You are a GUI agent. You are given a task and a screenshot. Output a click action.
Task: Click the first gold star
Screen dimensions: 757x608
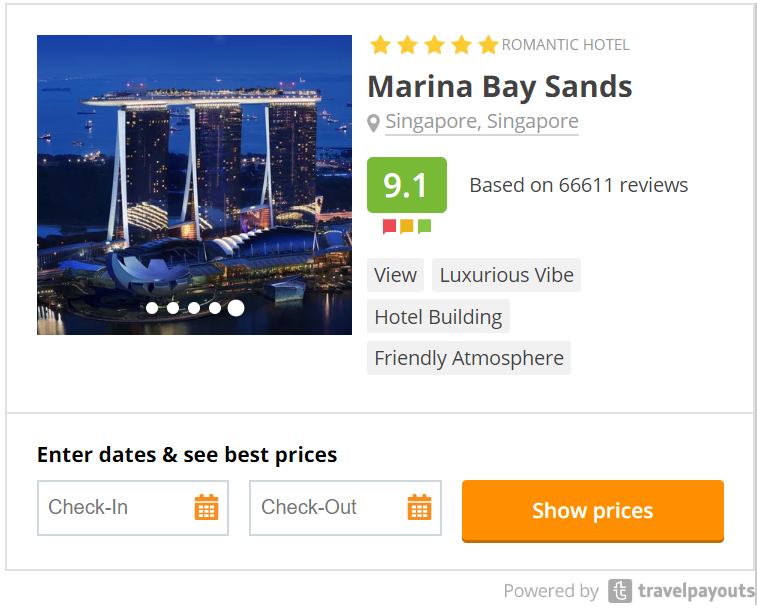pos(380,45)
